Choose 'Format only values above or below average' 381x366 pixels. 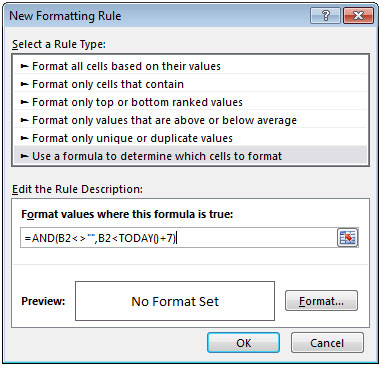pyautogui.click(x=190, y=120)
